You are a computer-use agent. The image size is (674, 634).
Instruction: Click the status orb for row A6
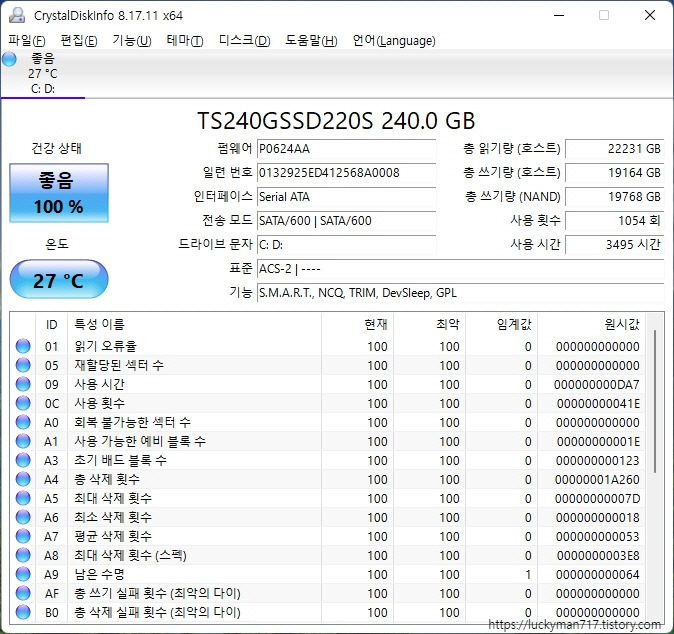pos(23,517)
